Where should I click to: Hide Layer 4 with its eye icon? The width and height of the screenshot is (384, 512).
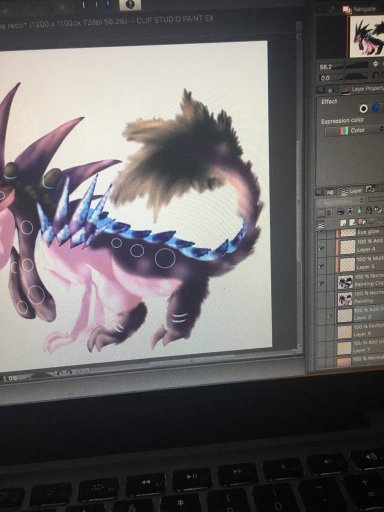(x=321, y=248)
